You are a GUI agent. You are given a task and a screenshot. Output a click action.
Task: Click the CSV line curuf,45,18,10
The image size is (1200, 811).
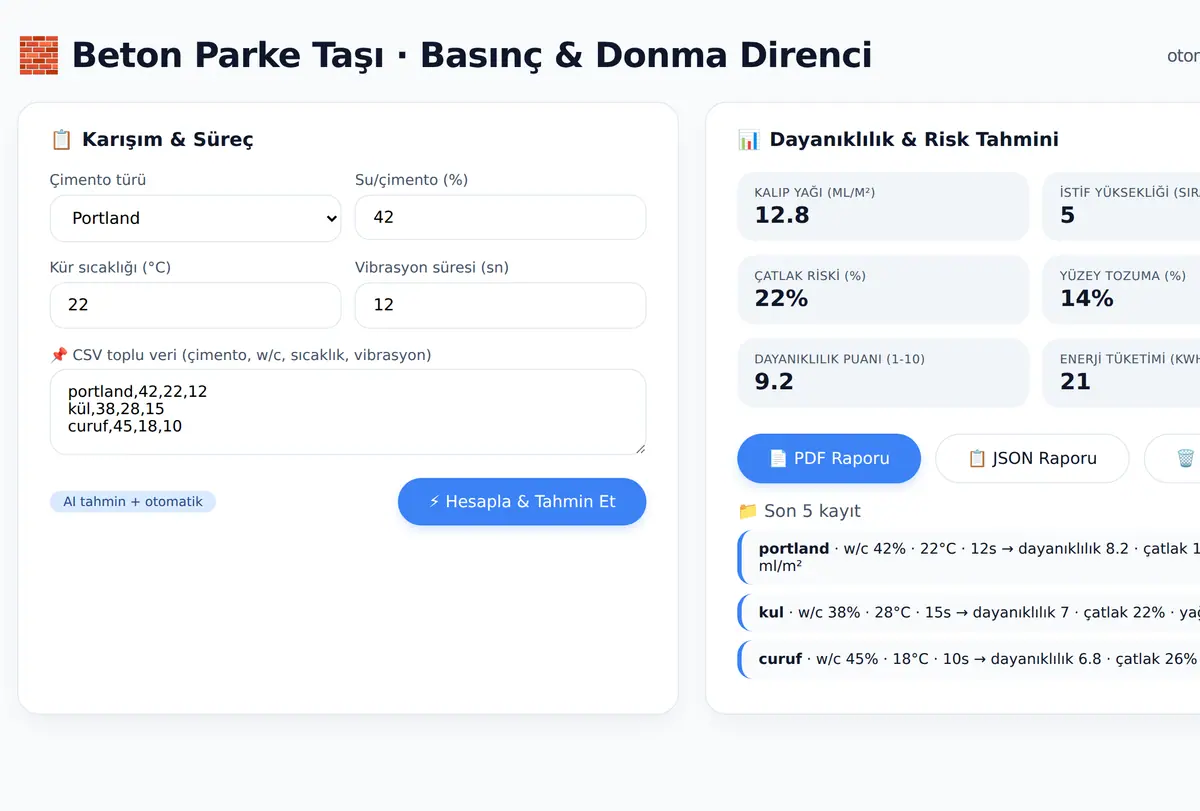tap(125, 426)
